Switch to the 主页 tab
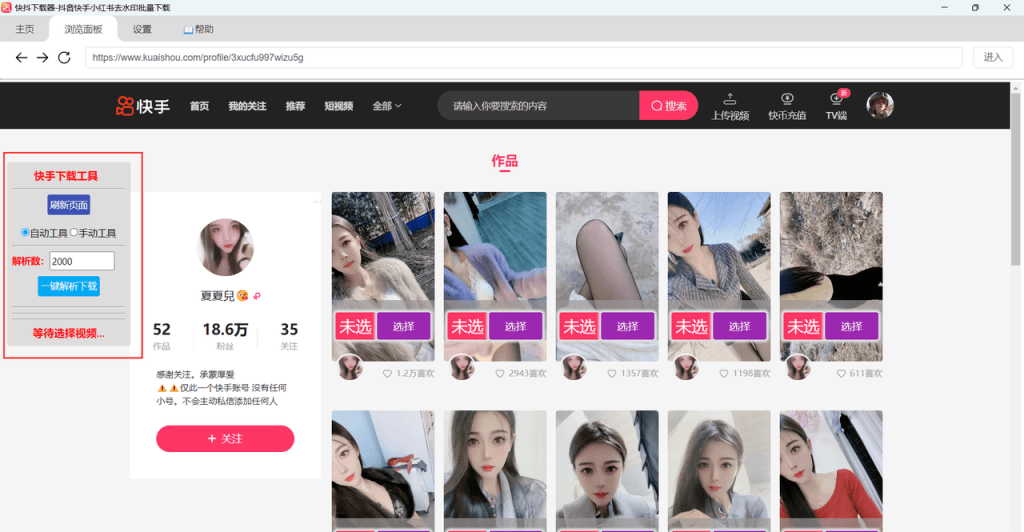Viewport: 1024px width, 532px height. click(25, 29)
